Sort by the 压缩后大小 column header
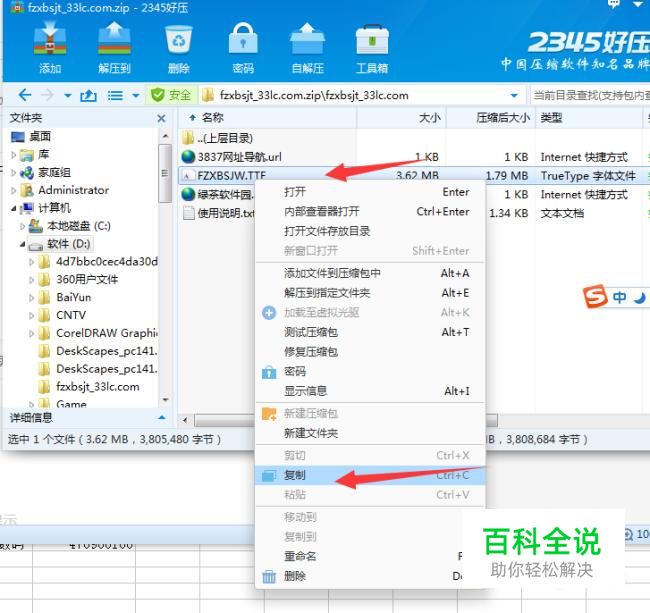The image size is (650, 613). [490, 118]
